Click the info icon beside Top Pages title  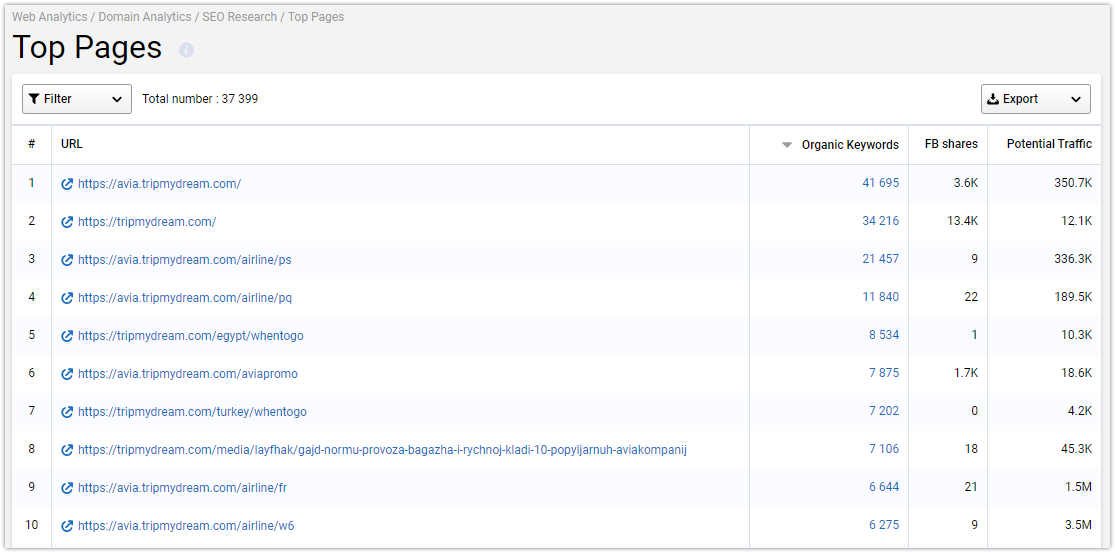(186, 50)
